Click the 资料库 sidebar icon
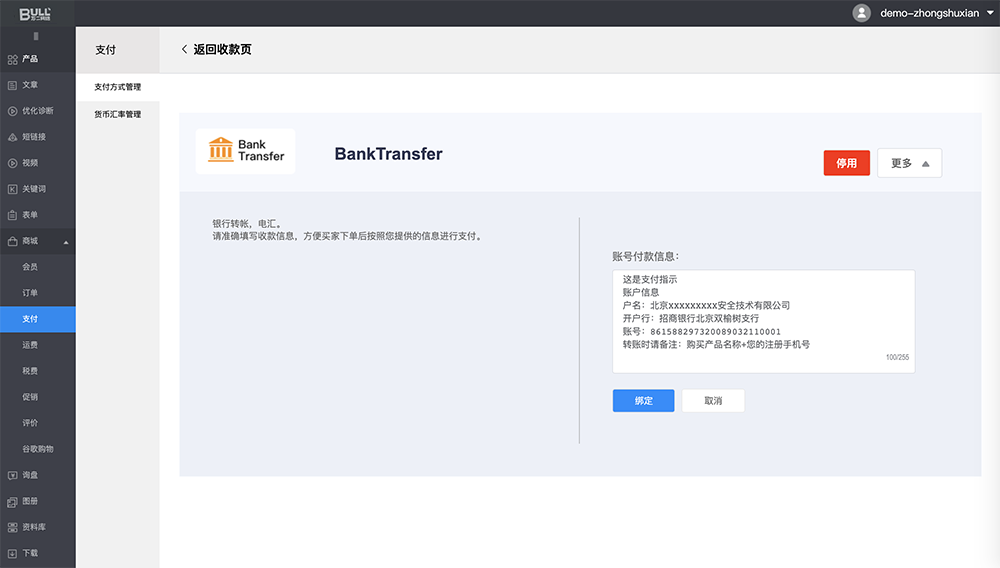Screen dimensions: 1000x568 point(12,527)
